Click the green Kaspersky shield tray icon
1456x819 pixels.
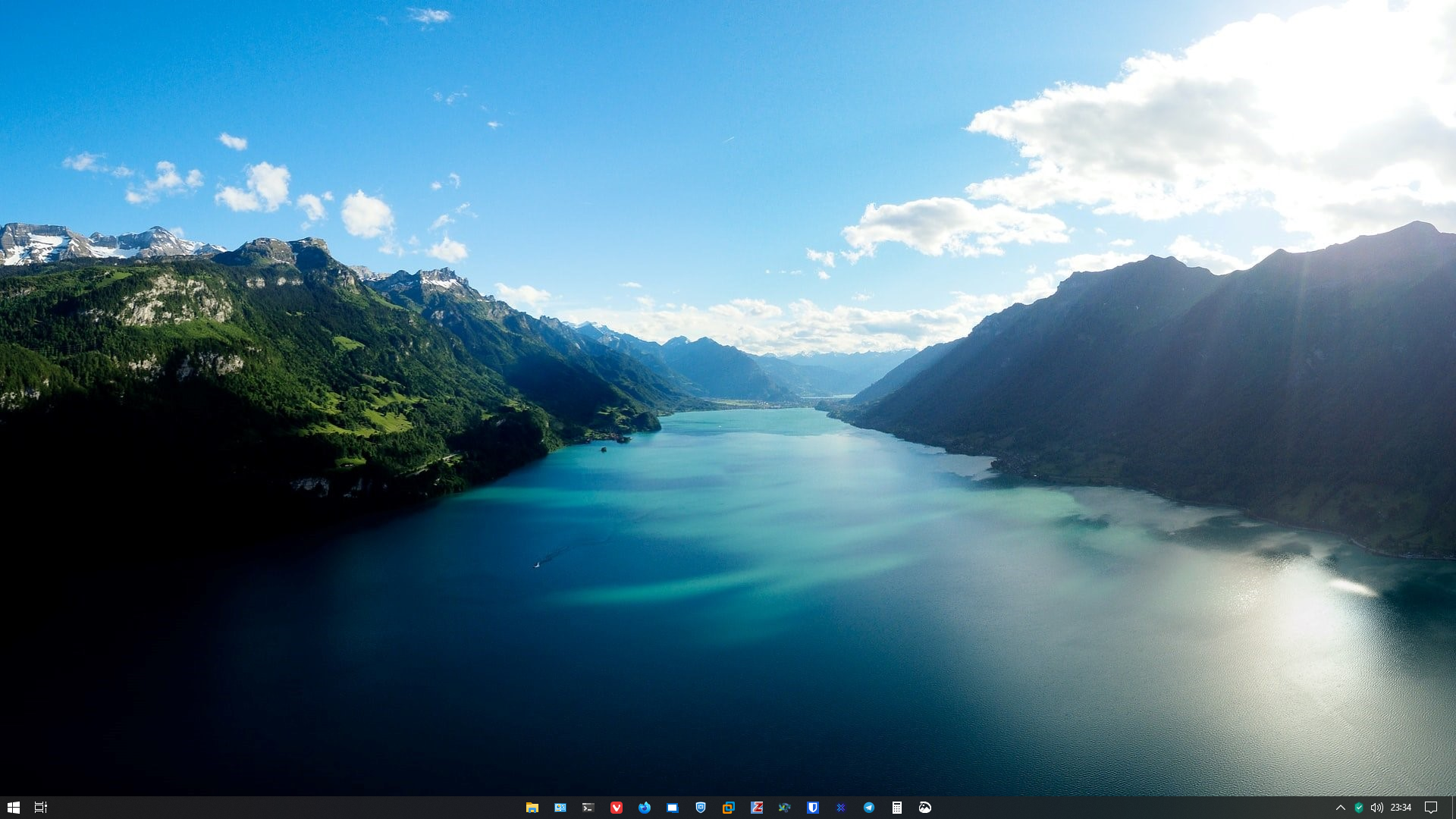coord(1359,808)
